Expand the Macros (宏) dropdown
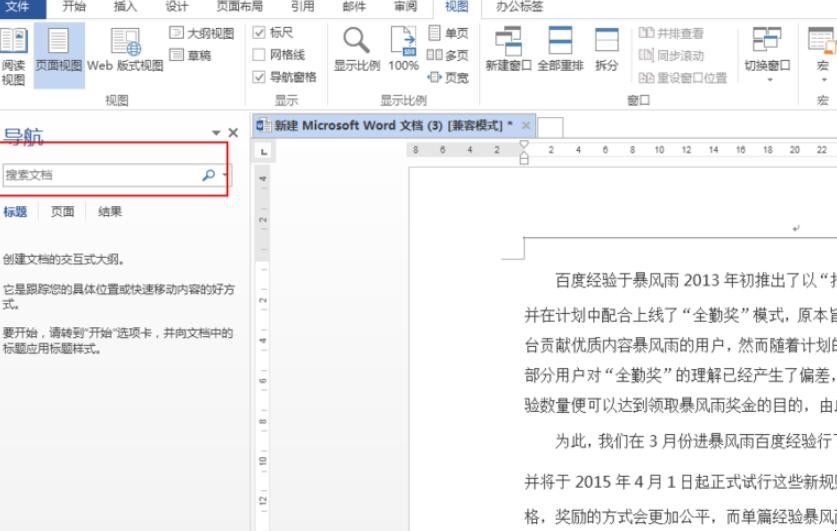This screenshot has width=837, height=531. (x=823, y=55)
